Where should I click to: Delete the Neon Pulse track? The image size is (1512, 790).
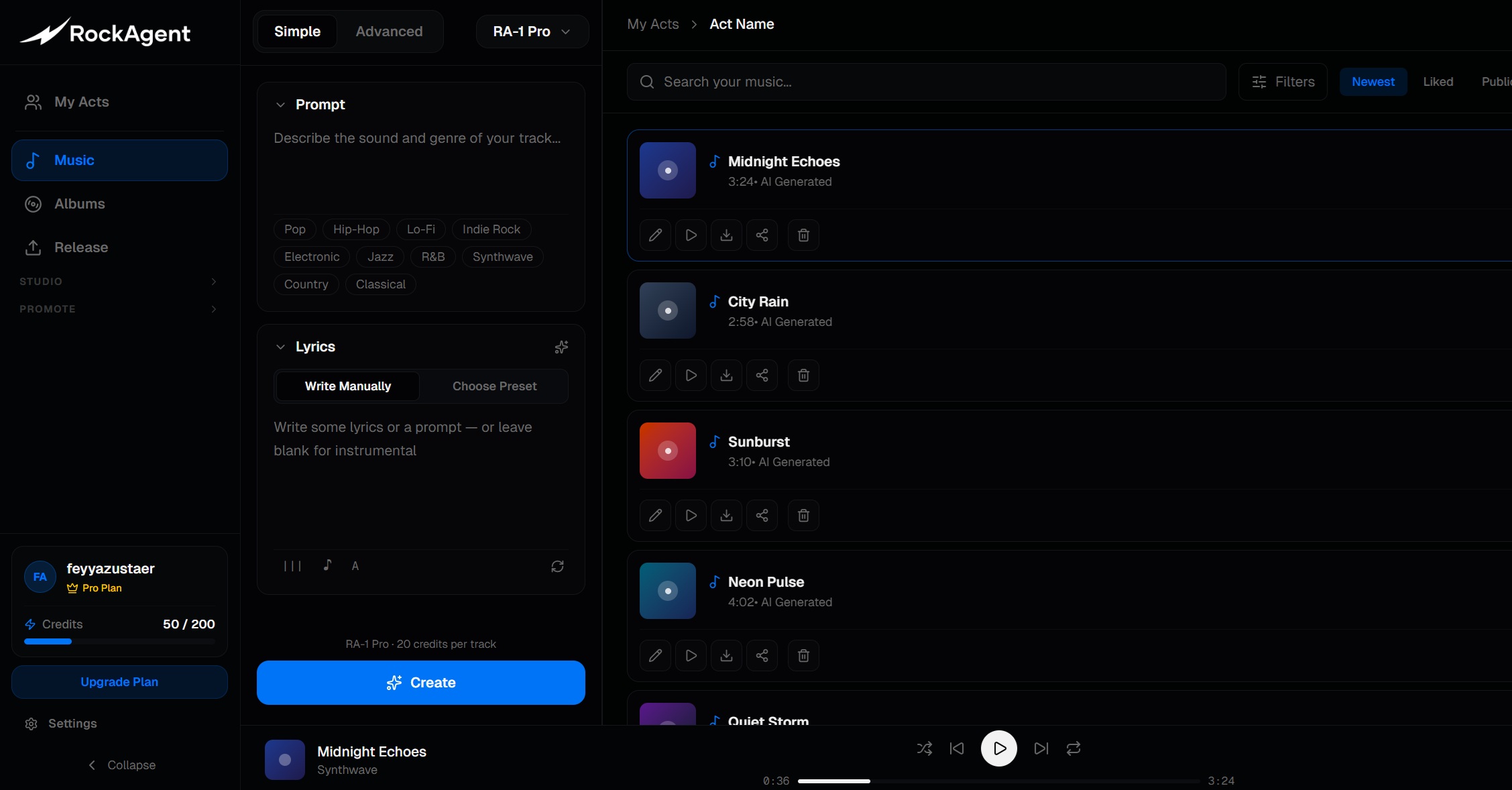click(803, 656)
